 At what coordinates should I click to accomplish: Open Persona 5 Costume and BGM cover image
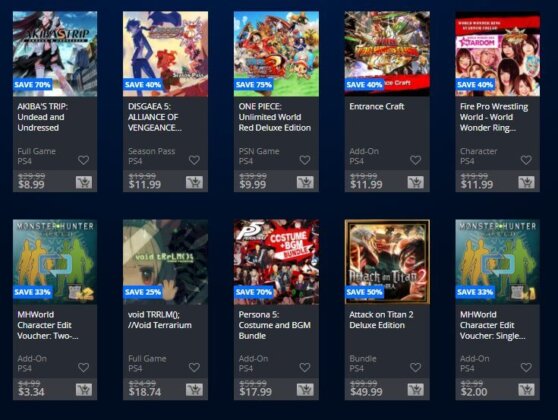pyautogui.click(x=276, y=262)
